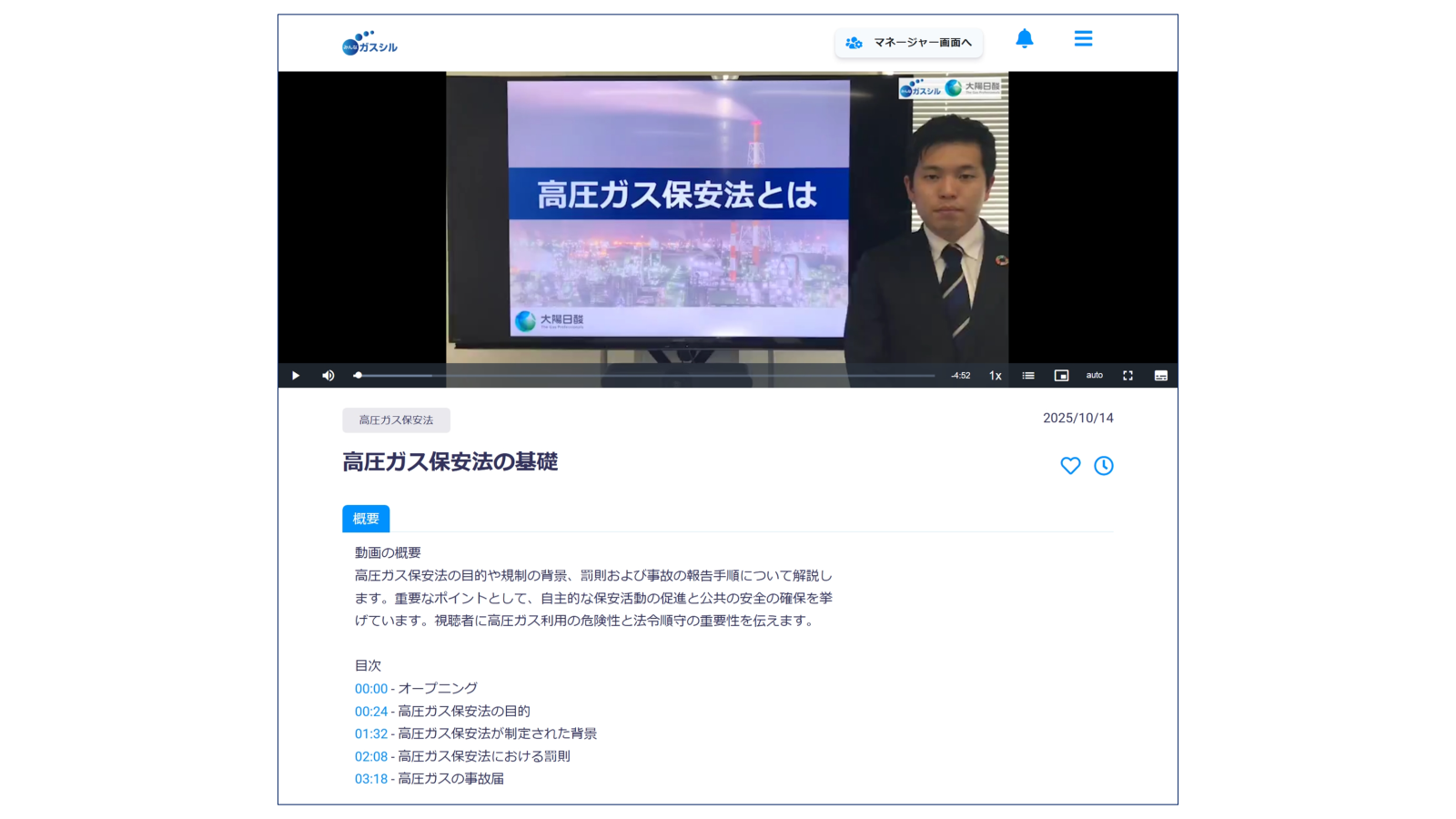Viewport: 1456px width, 819px height.
Task: Switch to the 概要 tab
Action: pos(366,518)
